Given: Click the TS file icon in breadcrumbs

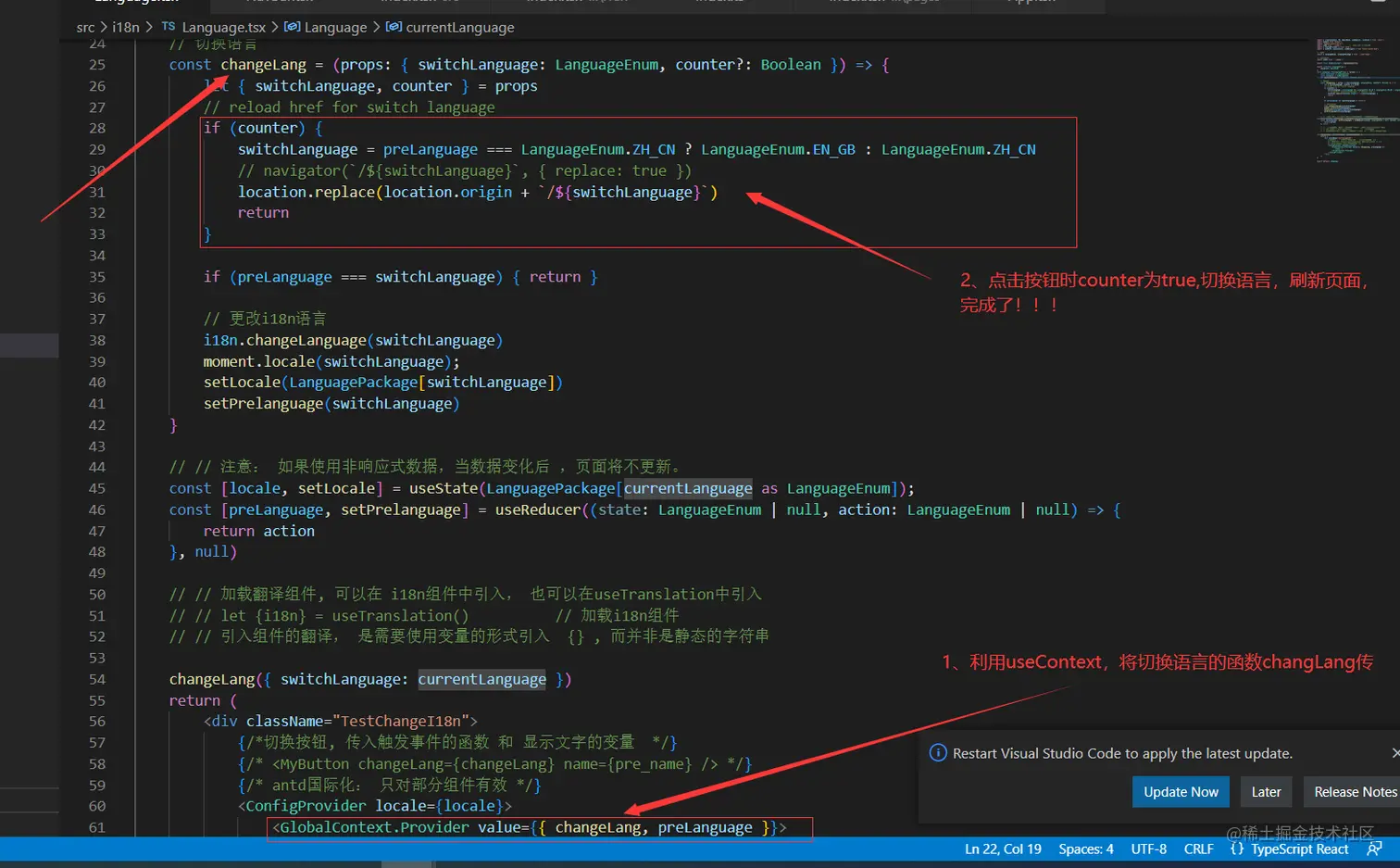Looking at the screenshot, I should click(x=168, y=27).
